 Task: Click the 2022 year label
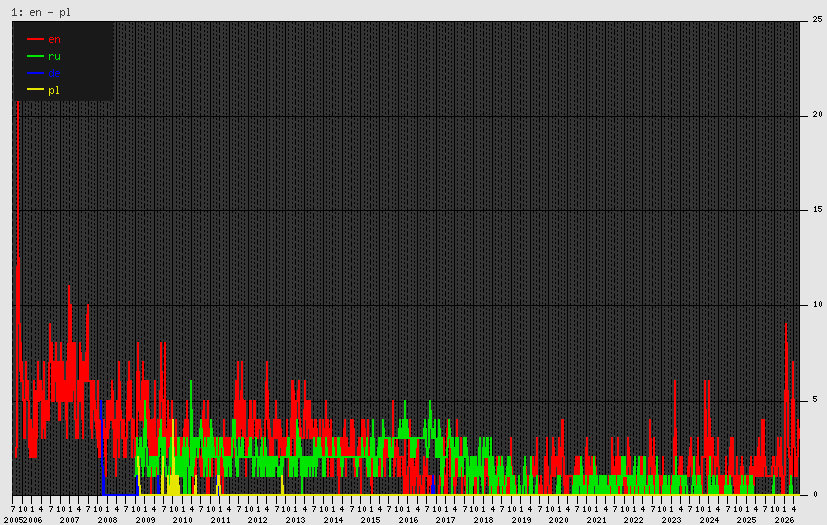click(633, 520)
